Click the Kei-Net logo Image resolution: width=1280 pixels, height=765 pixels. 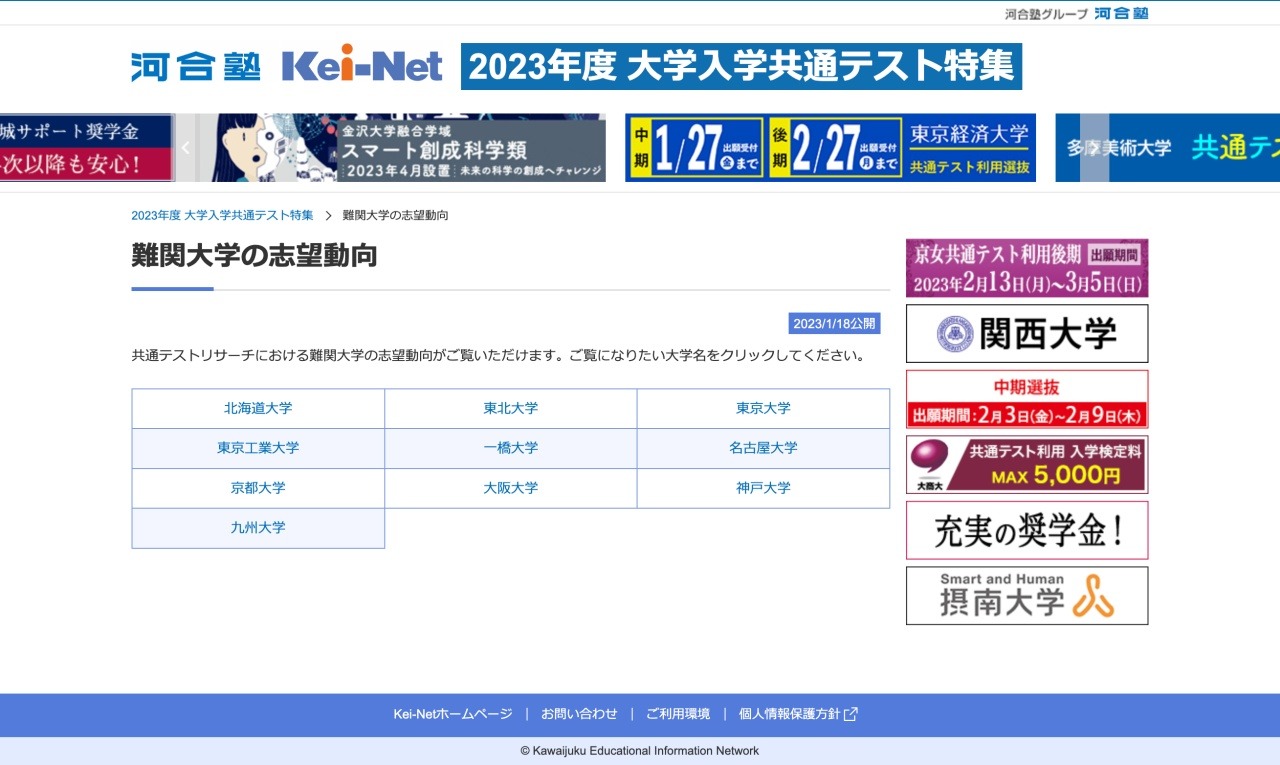pos(362,65)
